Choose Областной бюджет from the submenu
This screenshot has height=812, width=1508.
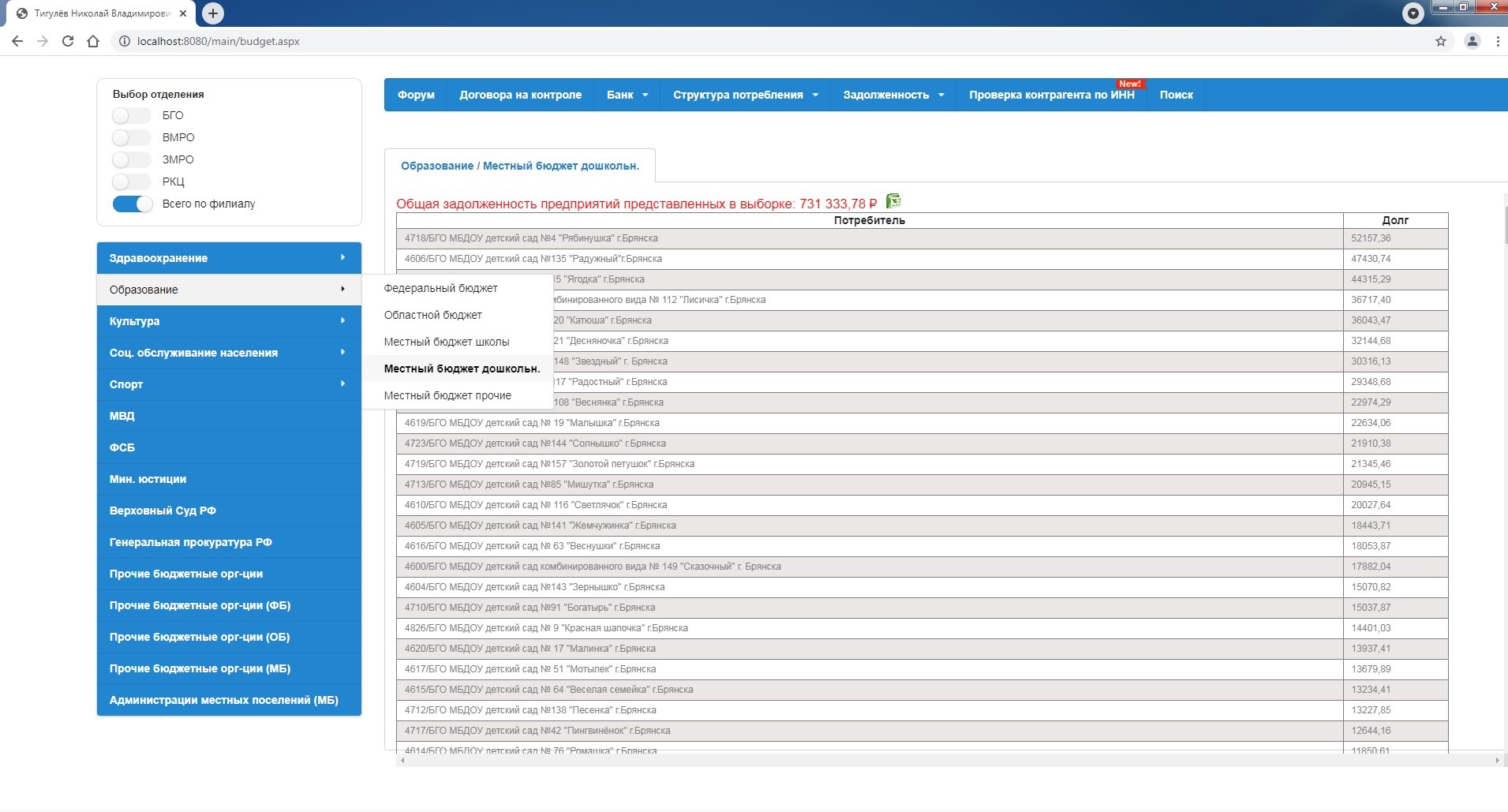432,315
